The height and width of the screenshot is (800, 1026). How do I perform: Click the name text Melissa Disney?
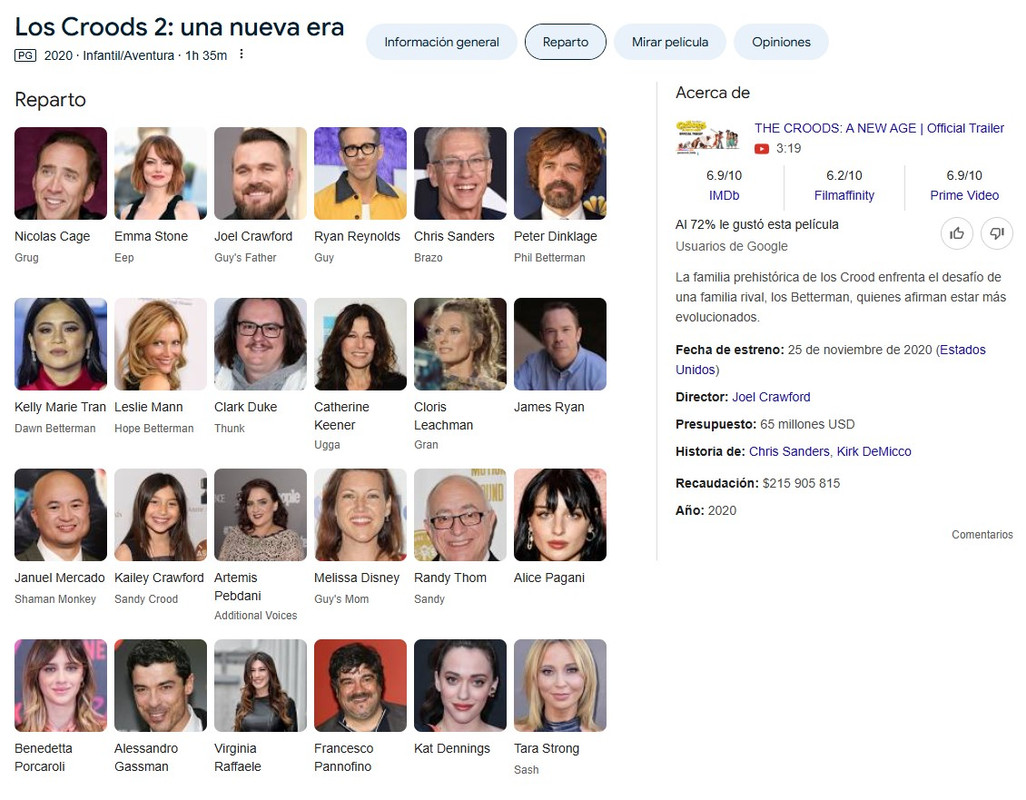(x=357, y=578)
